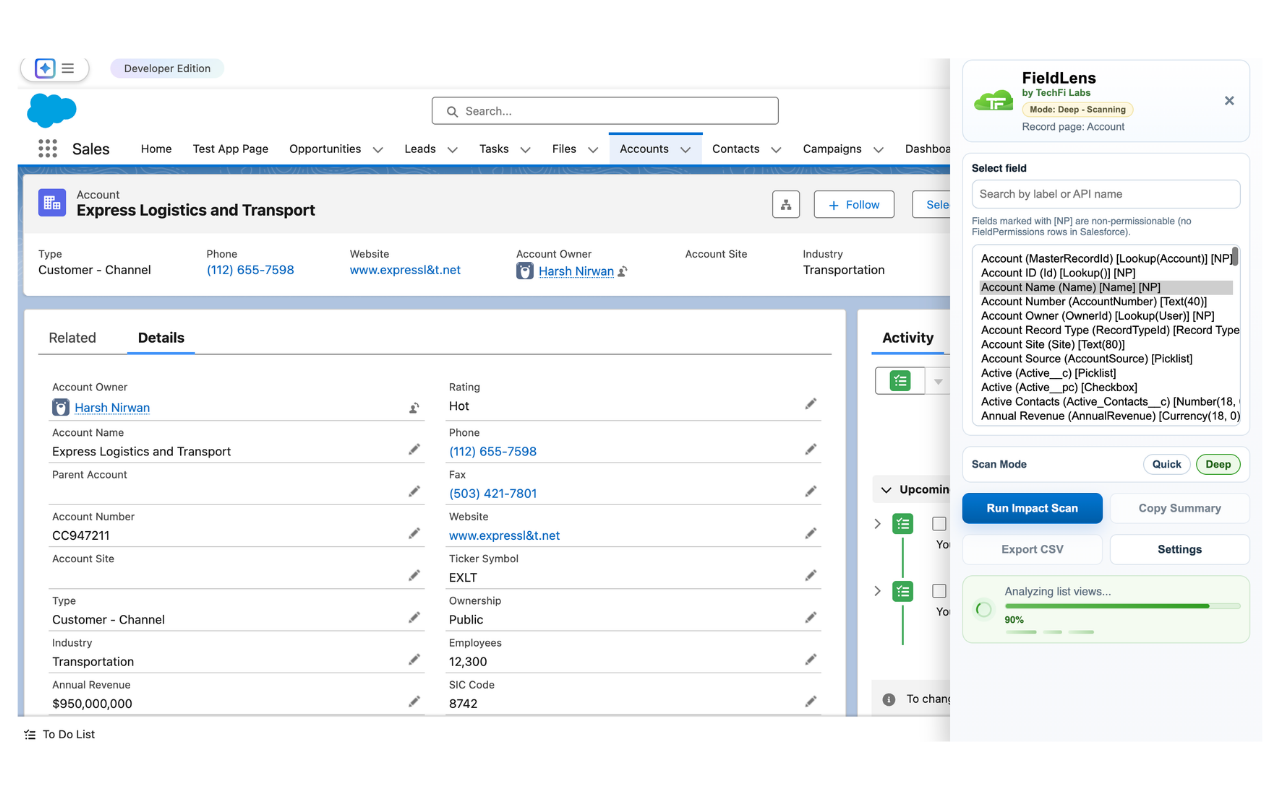Viewport: 1280px width, 800px height.
Task: Collapse the Upcoming activity section
Action: coord(886,490)
